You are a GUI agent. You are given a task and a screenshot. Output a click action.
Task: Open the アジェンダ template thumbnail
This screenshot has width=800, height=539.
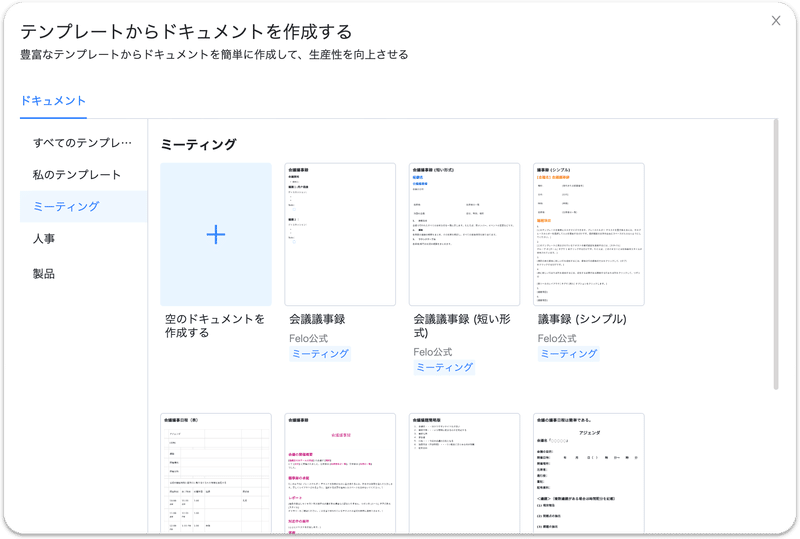click(x=589, y=473)
